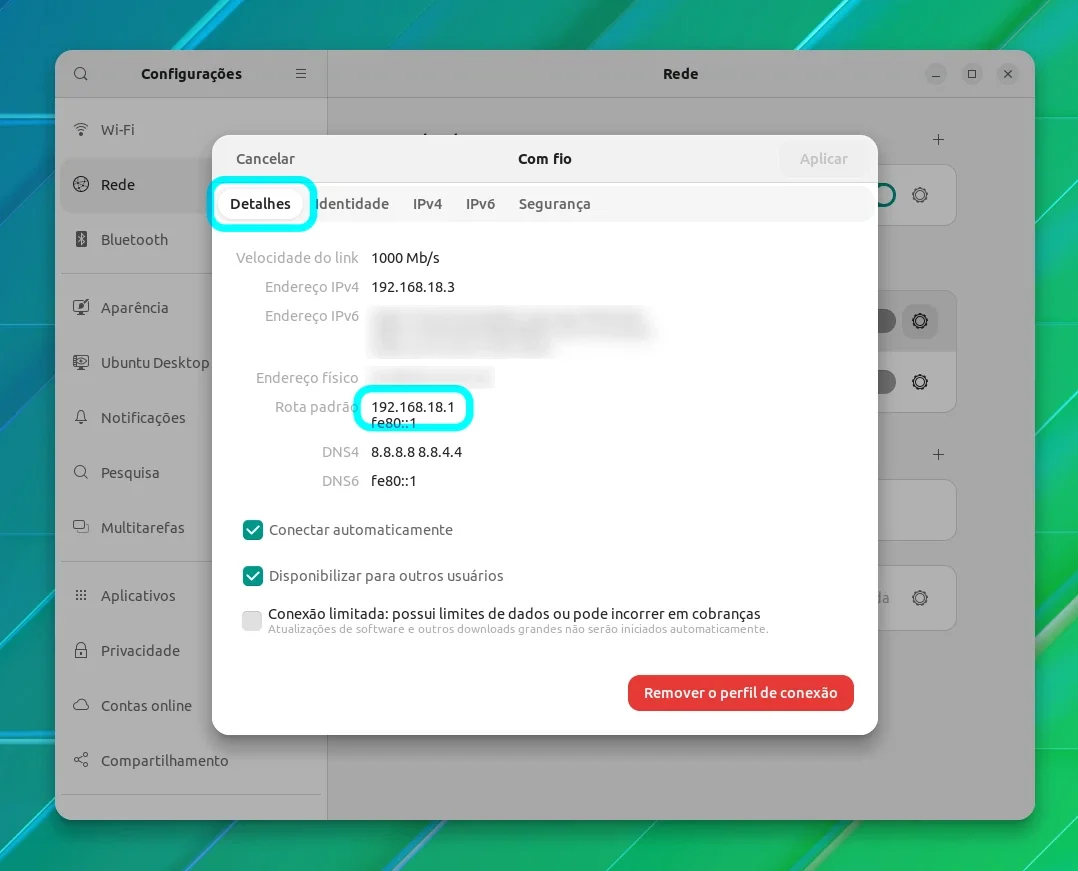Open the hamburger menu beside Configurações
The width and height of the screenshot is (1078, 871).
point(301,74)
